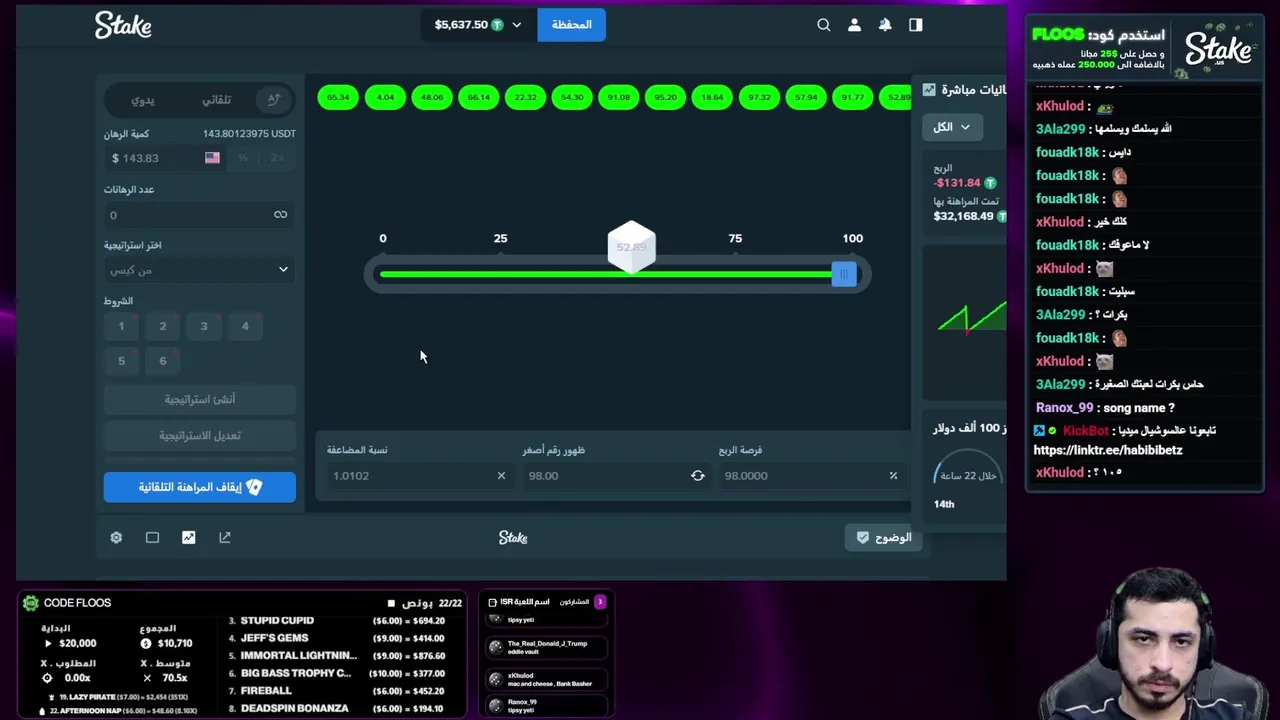Select condition 6 button
Viewport: 1280px width, 720px height.
point(163,361)
